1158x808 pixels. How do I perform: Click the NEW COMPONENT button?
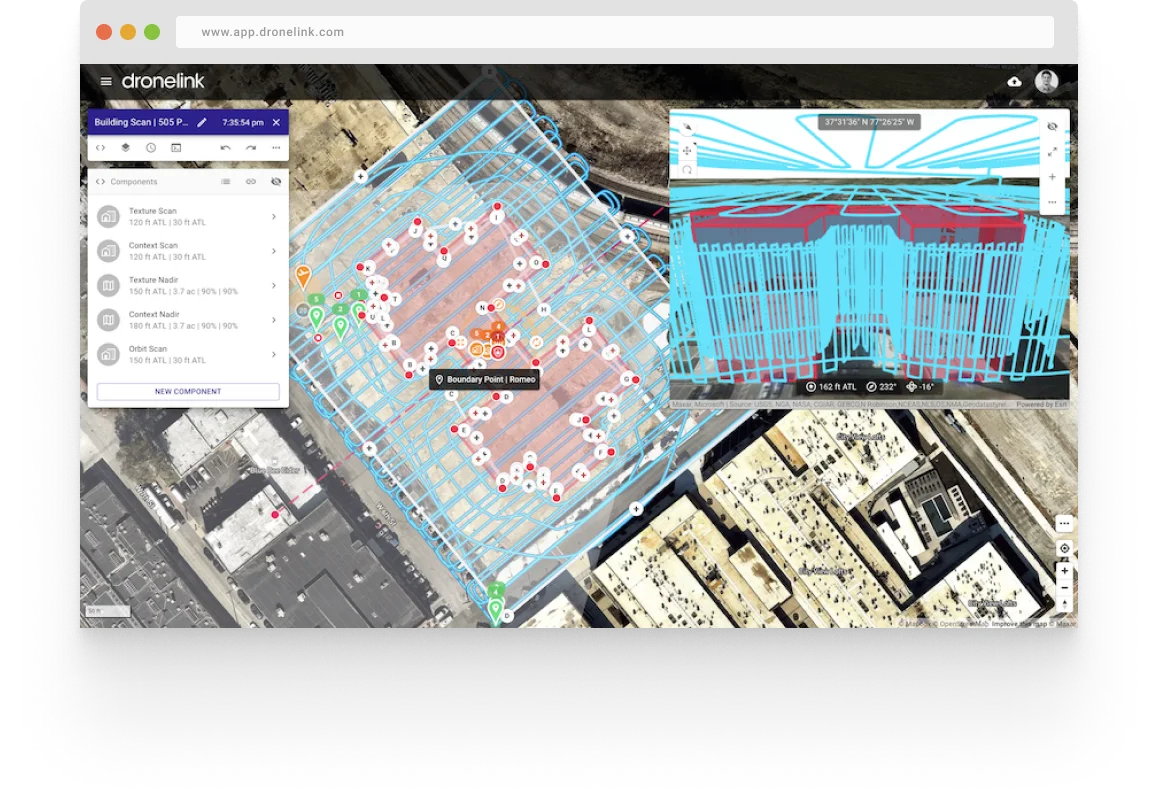click(x=188, y=391)
